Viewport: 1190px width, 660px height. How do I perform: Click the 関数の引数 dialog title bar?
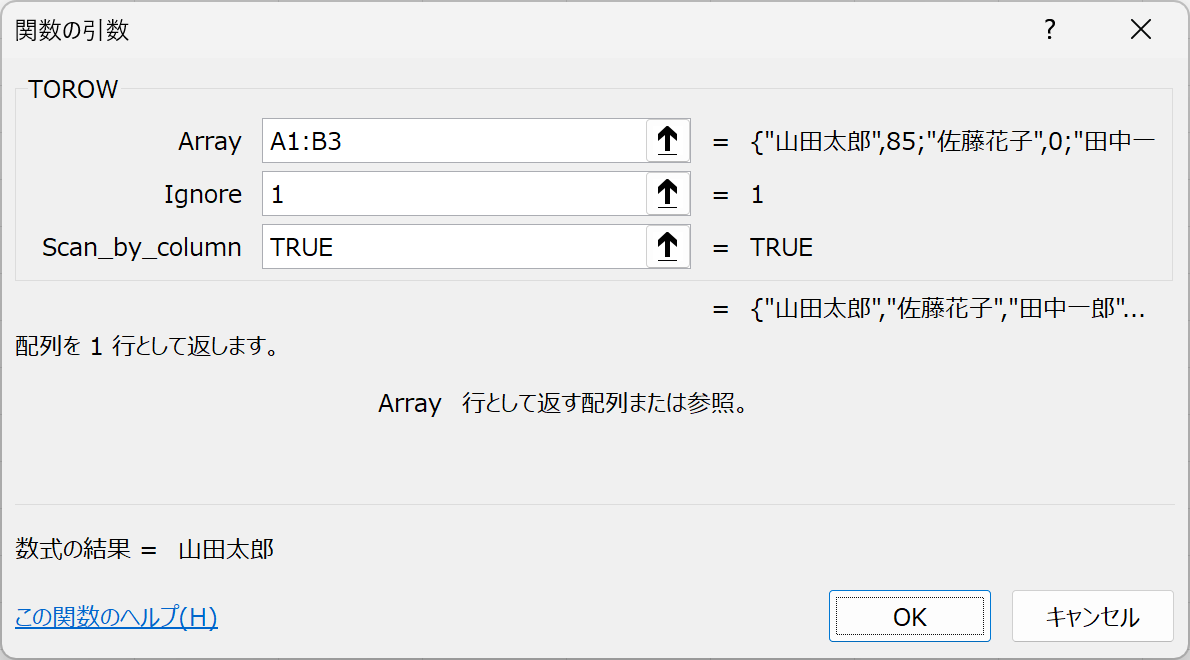point(500,30)
